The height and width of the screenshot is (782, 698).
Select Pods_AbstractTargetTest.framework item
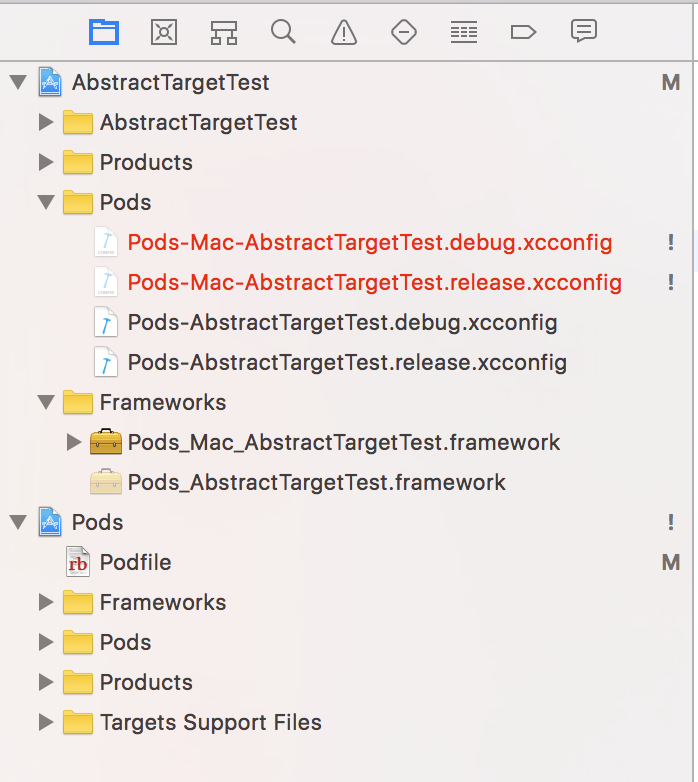pos(316,482)
